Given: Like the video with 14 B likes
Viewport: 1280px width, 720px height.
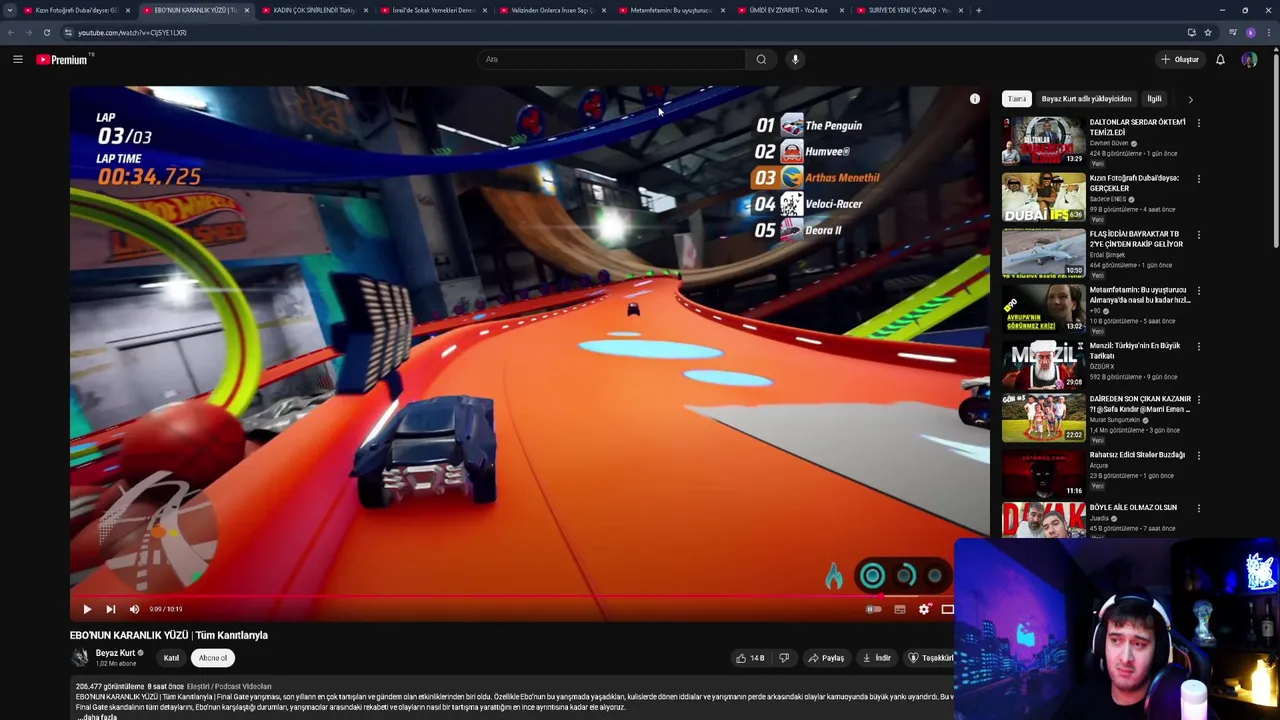Looking at the screenshot, I should pyautogui.click(x=750, y=658).
